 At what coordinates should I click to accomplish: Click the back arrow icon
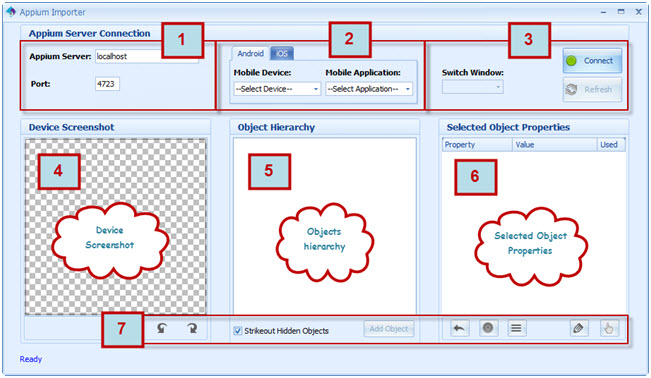pos(459,328)
